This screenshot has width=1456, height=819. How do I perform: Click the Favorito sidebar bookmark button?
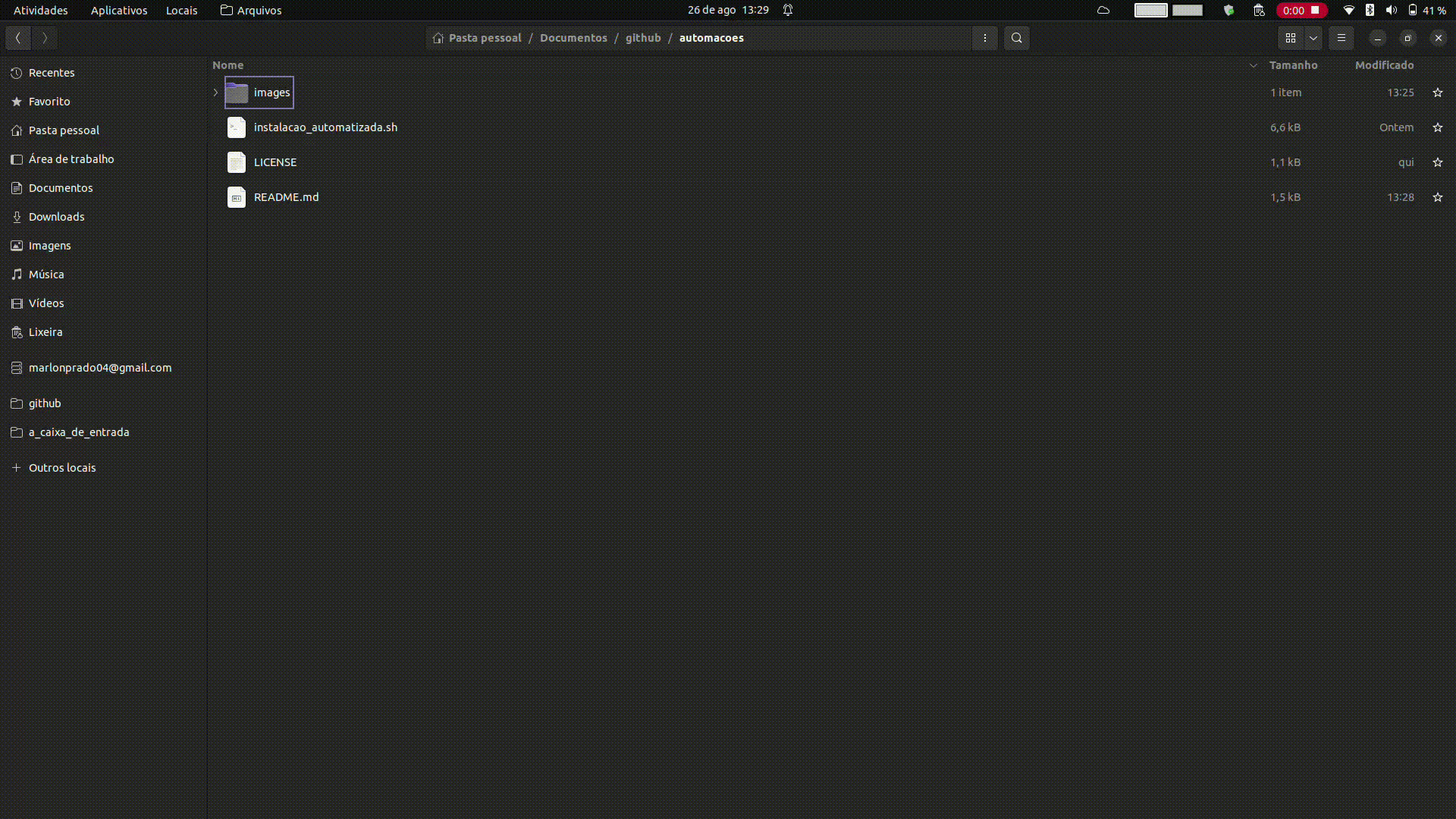click(x=49, y=101)
